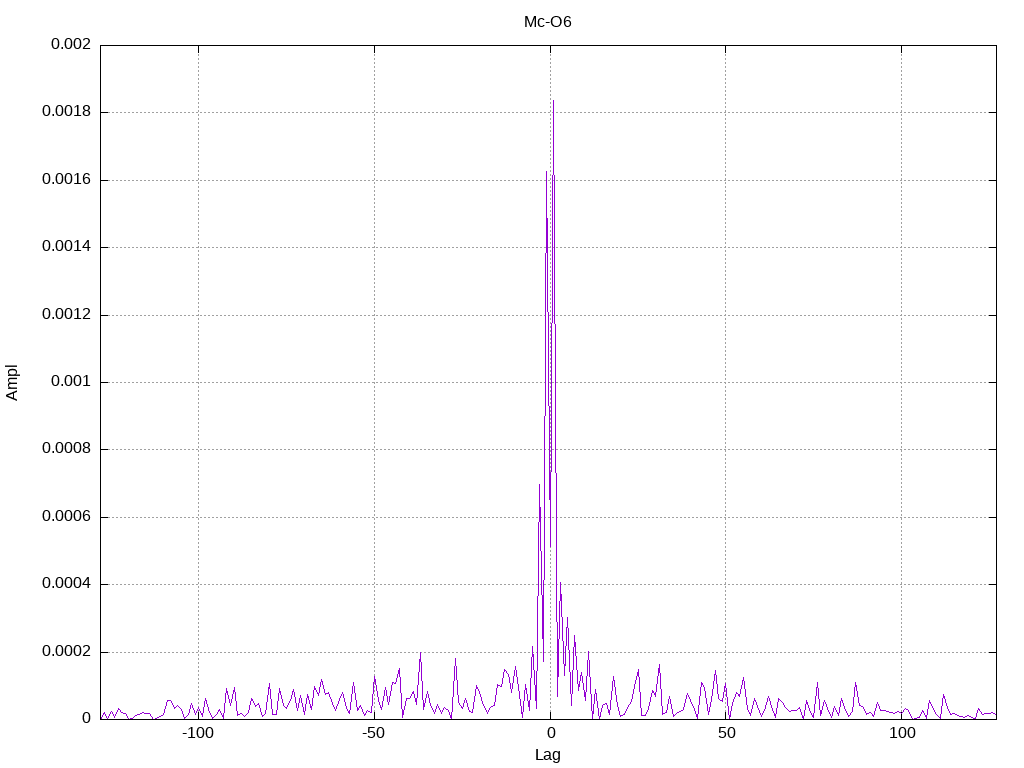Click the Lag x-axis label
Viewport: 1024px width, 768px height.
(x=547, y=755)
